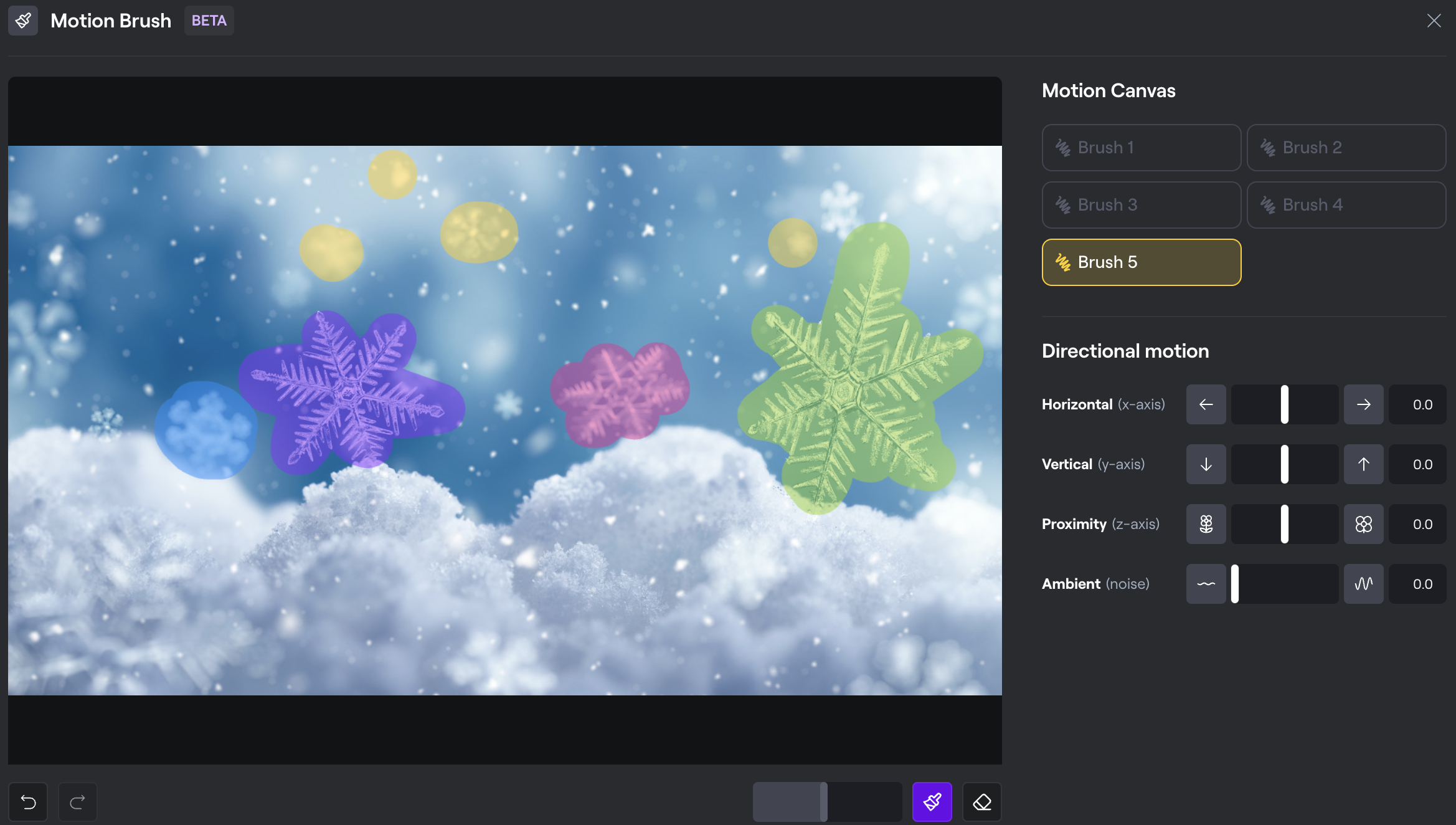Drag the Horizontal x-axis motion slider

[x=1284, y=404]
